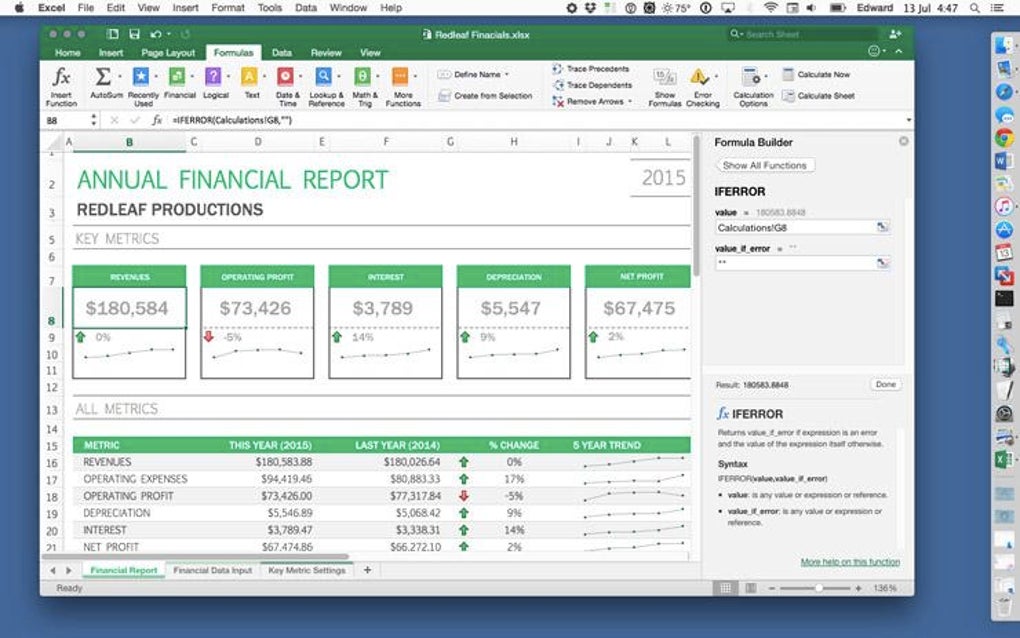This screenshot has width=1020, height=638.
Task: Open Math & Trig functions
Action: click(x=362, y=77)
